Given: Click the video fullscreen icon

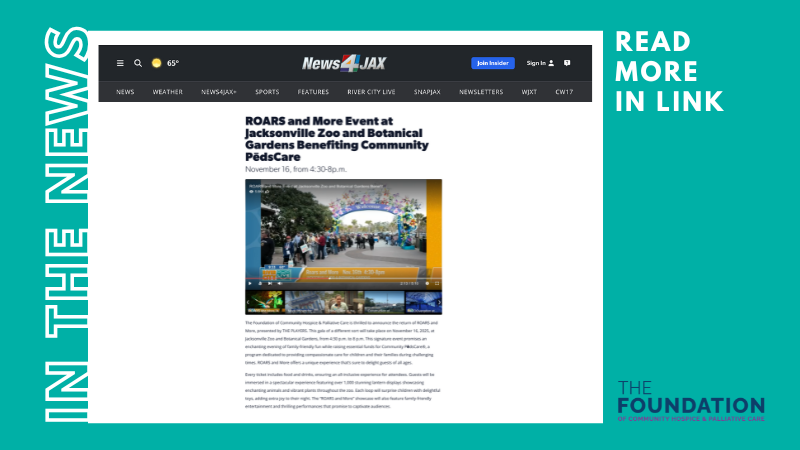Looking at the screenshot, I should (x=436, y=283).
